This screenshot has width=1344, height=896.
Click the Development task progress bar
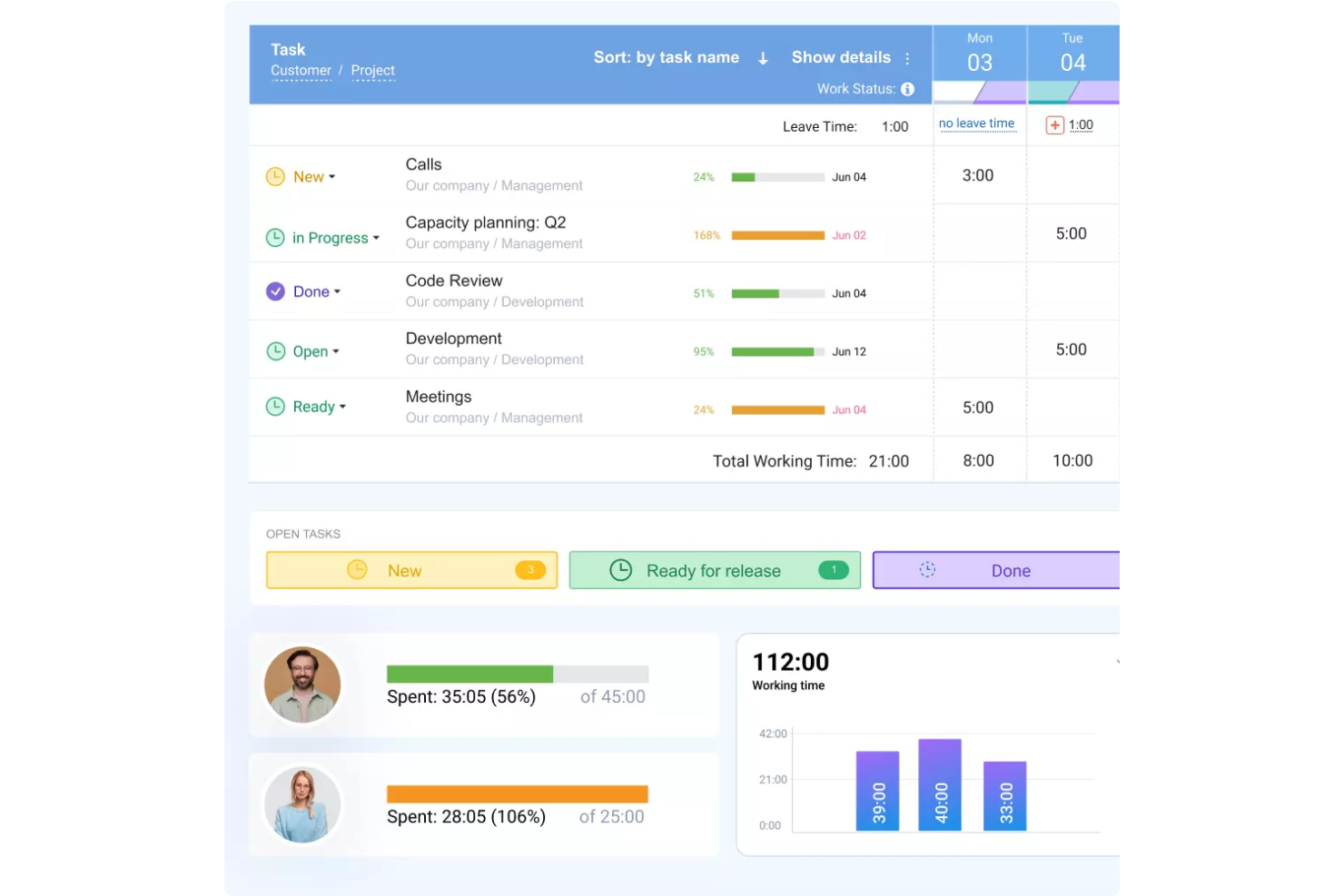[776, 351]
